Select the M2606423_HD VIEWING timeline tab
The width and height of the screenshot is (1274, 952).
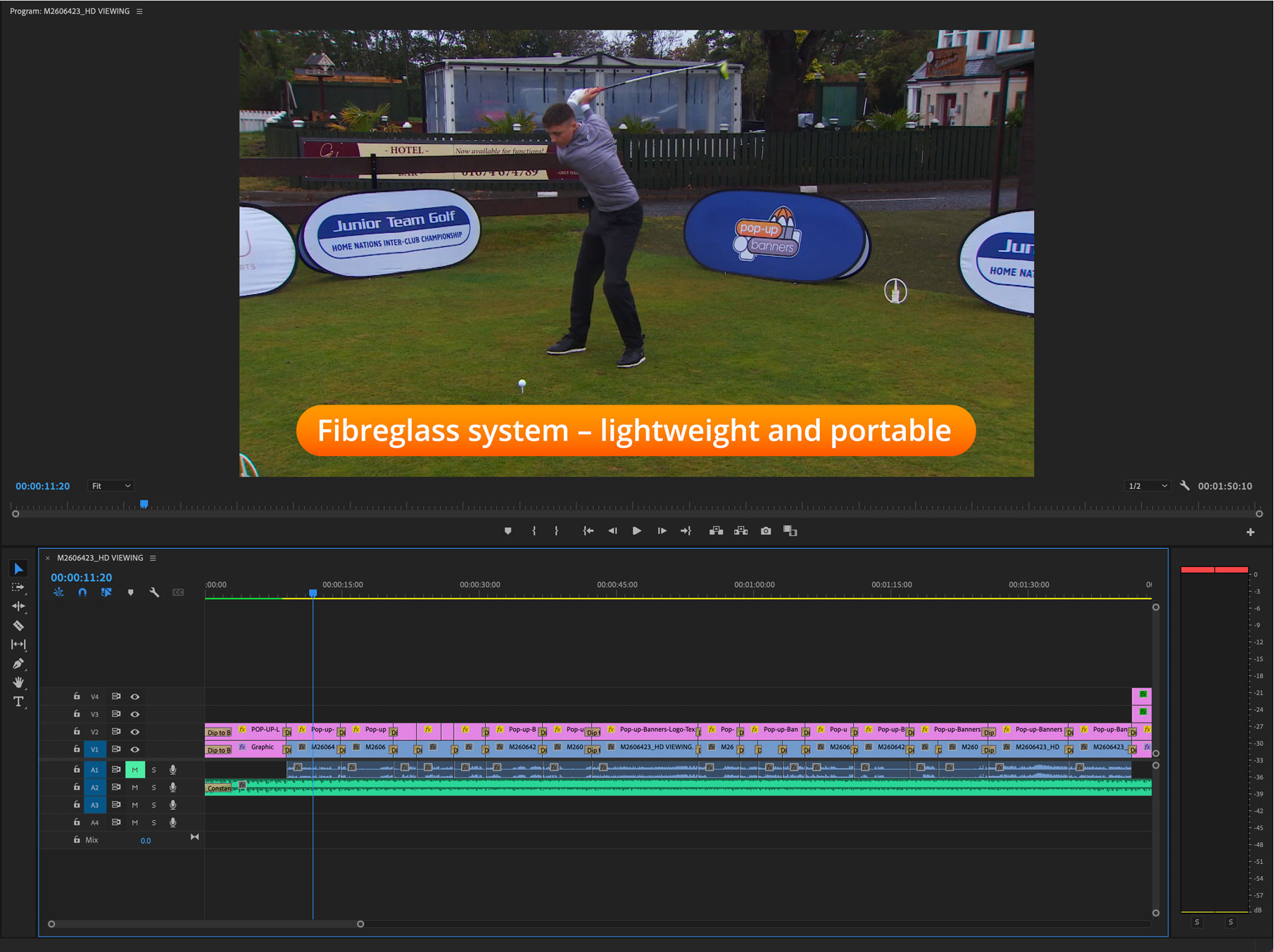(100, 558)
